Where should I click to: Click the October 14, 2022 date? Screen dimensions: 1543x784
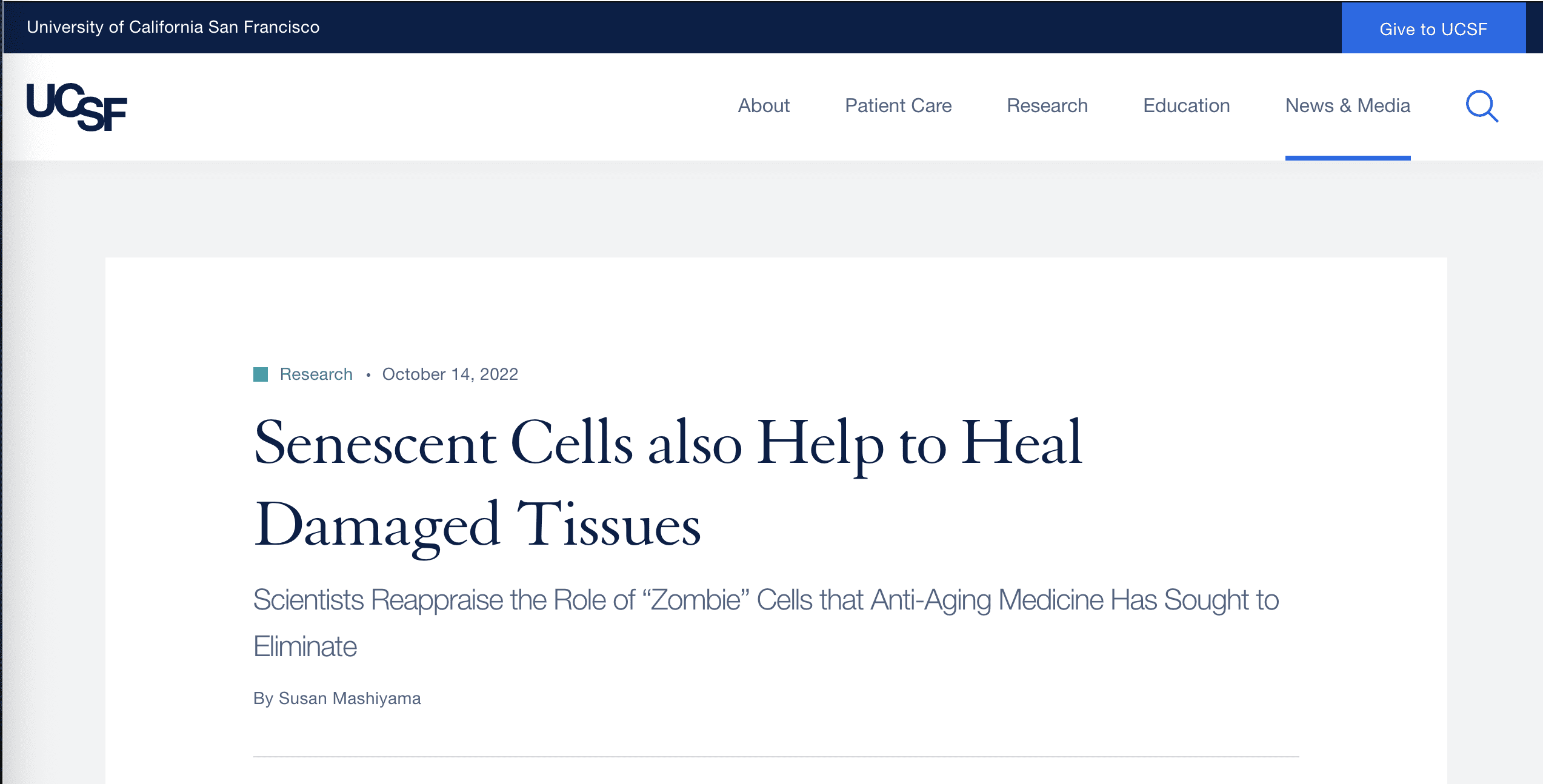click(x=450, y=374)
